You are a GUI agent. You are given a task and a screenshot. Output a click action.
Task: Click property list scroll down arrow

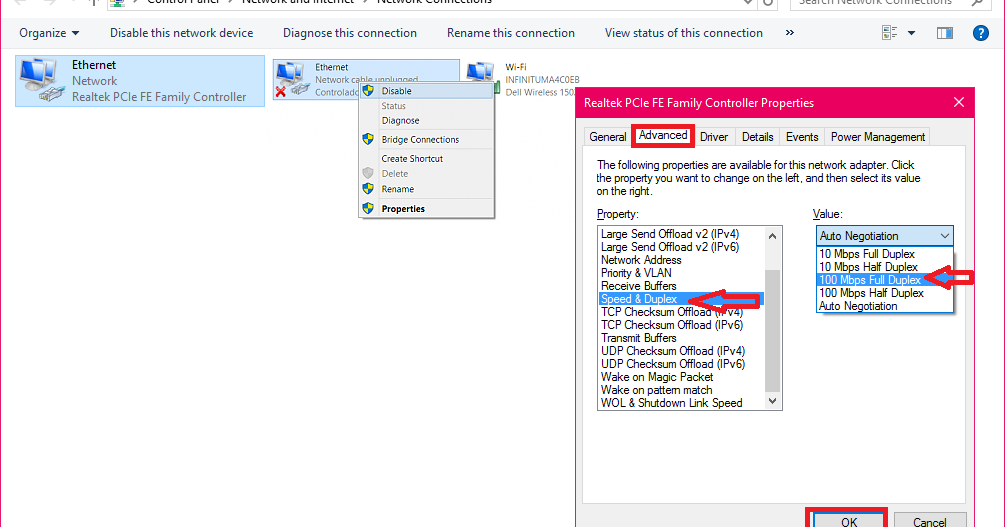click(x=772, y=401)
